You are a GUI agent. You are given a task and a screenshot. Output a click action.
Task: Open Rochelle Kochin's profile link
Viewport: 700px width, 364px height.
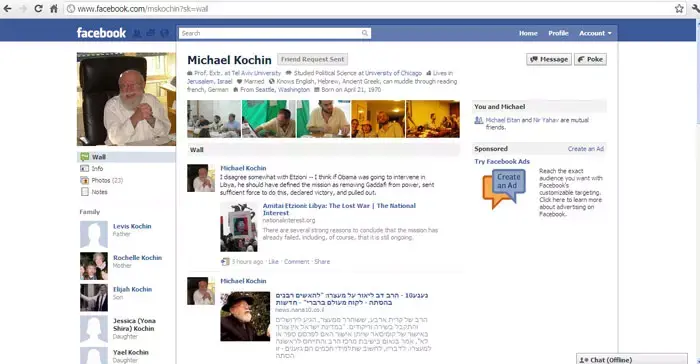pos(138,258)
